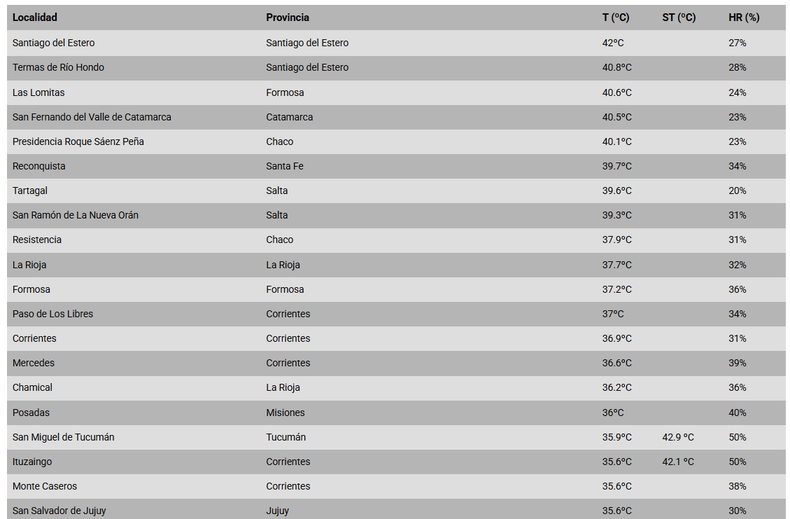The height and width of the screenshot is (519, 790).
Task: Select the Monte Caseros locality cell
Action: tap(45, 486)
